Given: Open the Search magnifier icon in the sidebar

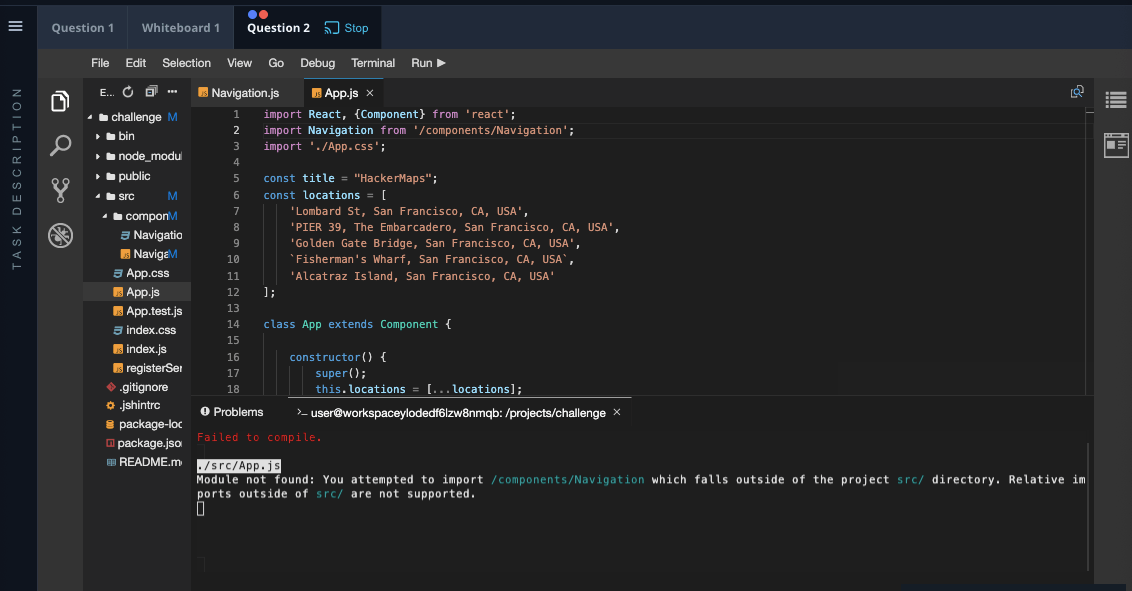Looking at the screenshot, I should pos(61,146).
